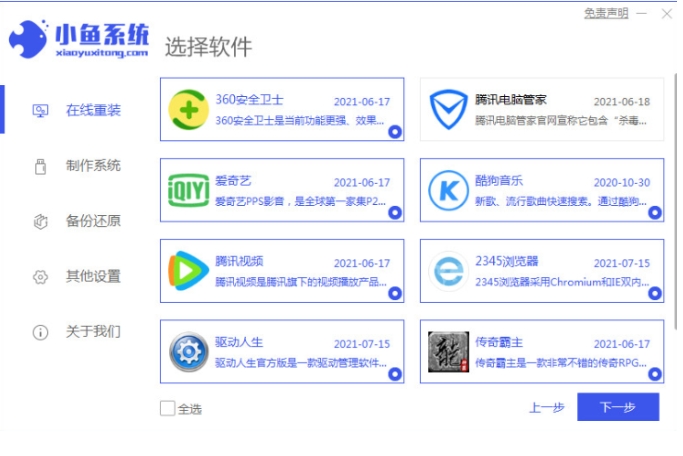Click the 2345浏览器 title text
Screen dimensions: 683x456
pyautogui.click(x=507, y=261)
